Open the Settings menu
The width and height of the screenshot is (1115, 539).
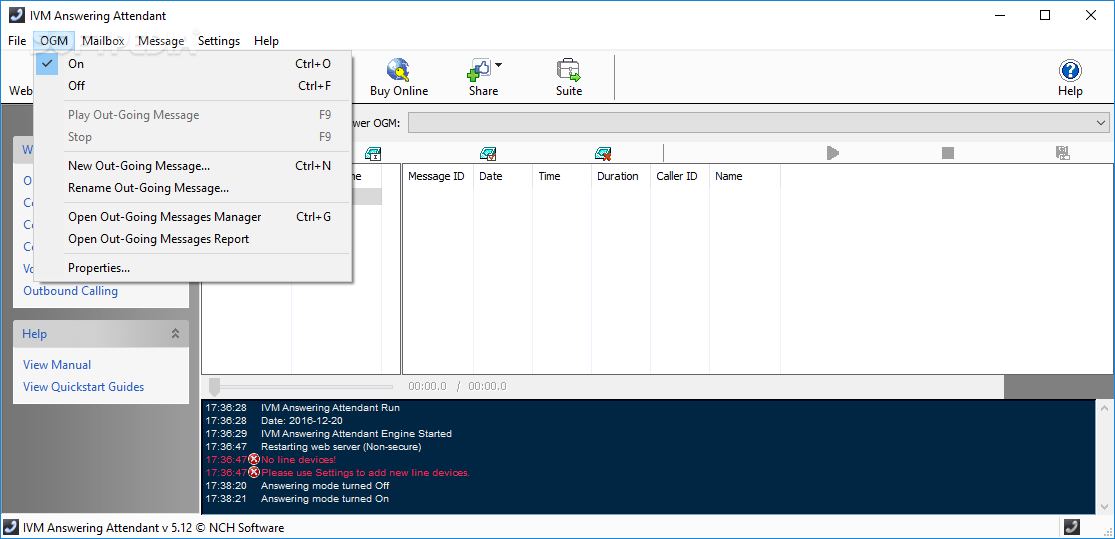click(219, 41)
